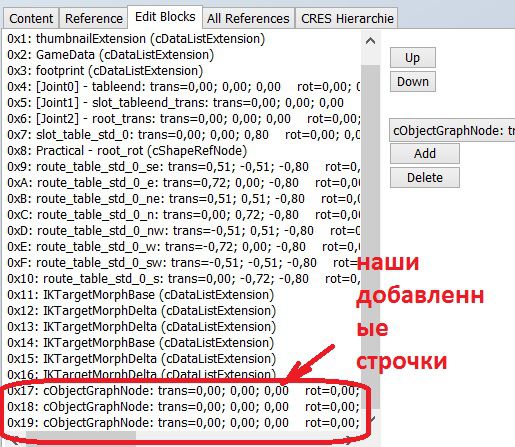Select row 0x18: cObjectGraphNode
515x447 pixels.
(x=182, y=407)
